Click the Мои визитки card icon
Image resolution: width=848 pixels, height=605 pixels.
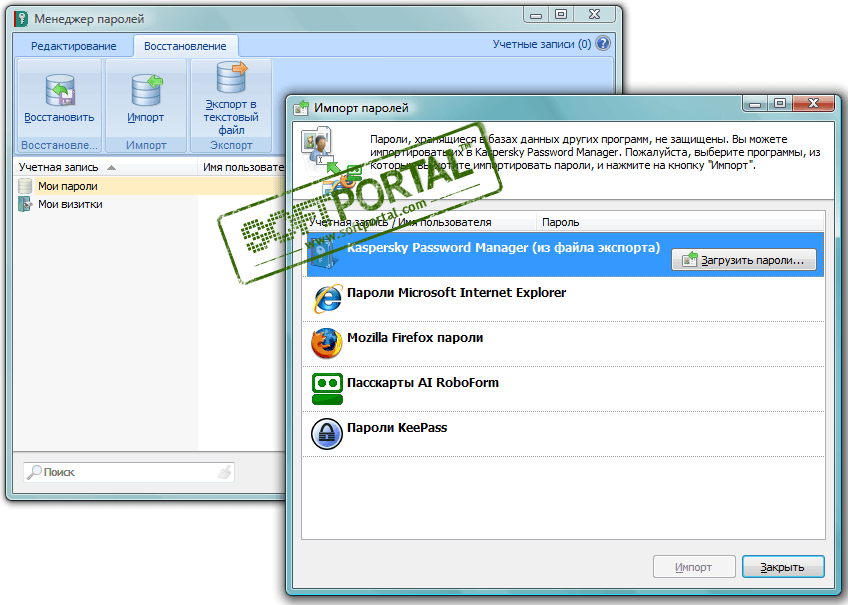coord(25,204)
